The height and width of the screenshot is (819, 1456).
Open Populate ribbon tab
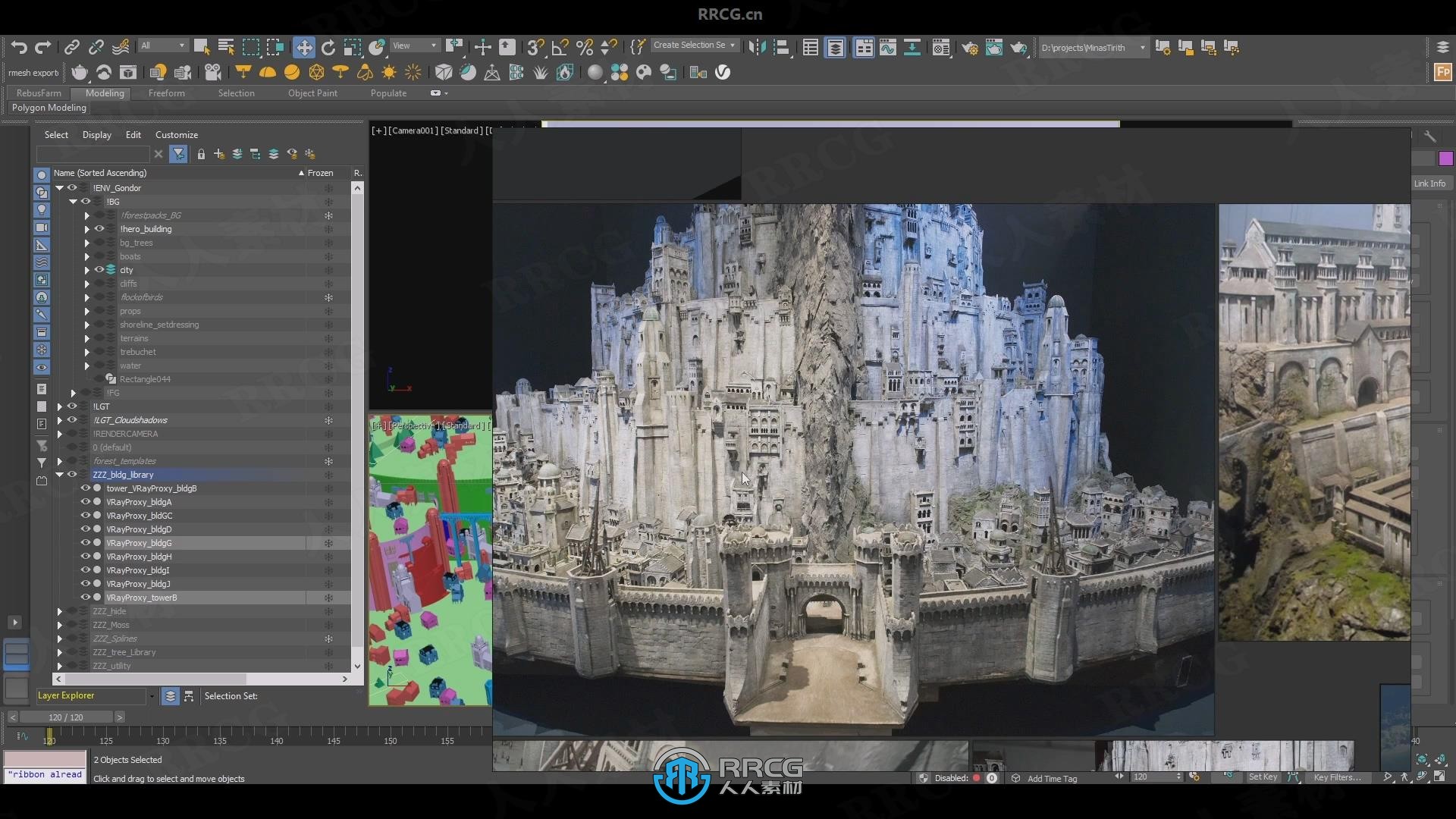tap(388, 93)
